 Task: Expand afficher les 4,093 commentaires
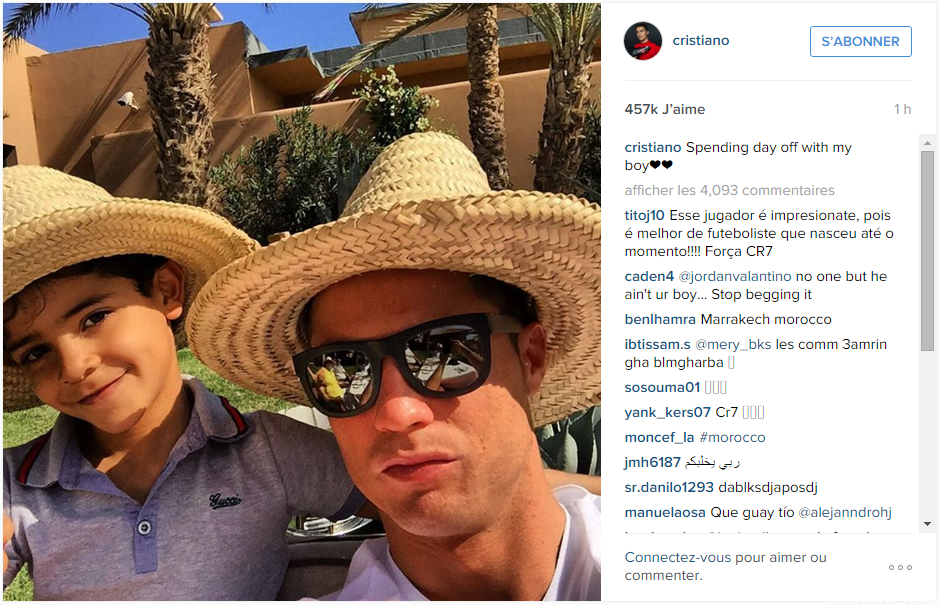tap(729, 190)
